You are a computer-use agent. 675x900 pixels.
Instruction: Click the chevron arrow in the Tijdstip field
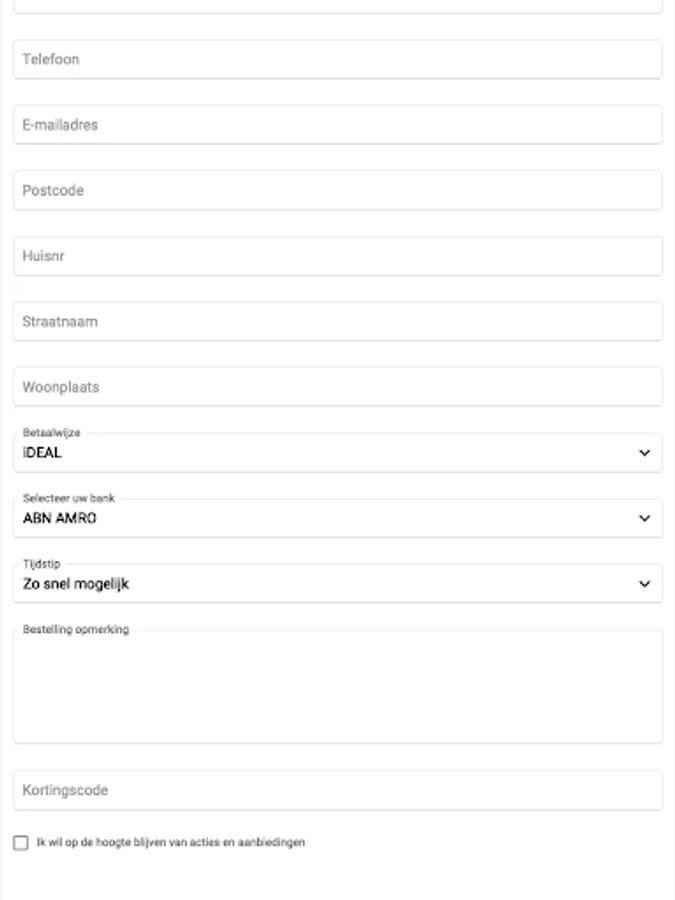coord(644,584)
